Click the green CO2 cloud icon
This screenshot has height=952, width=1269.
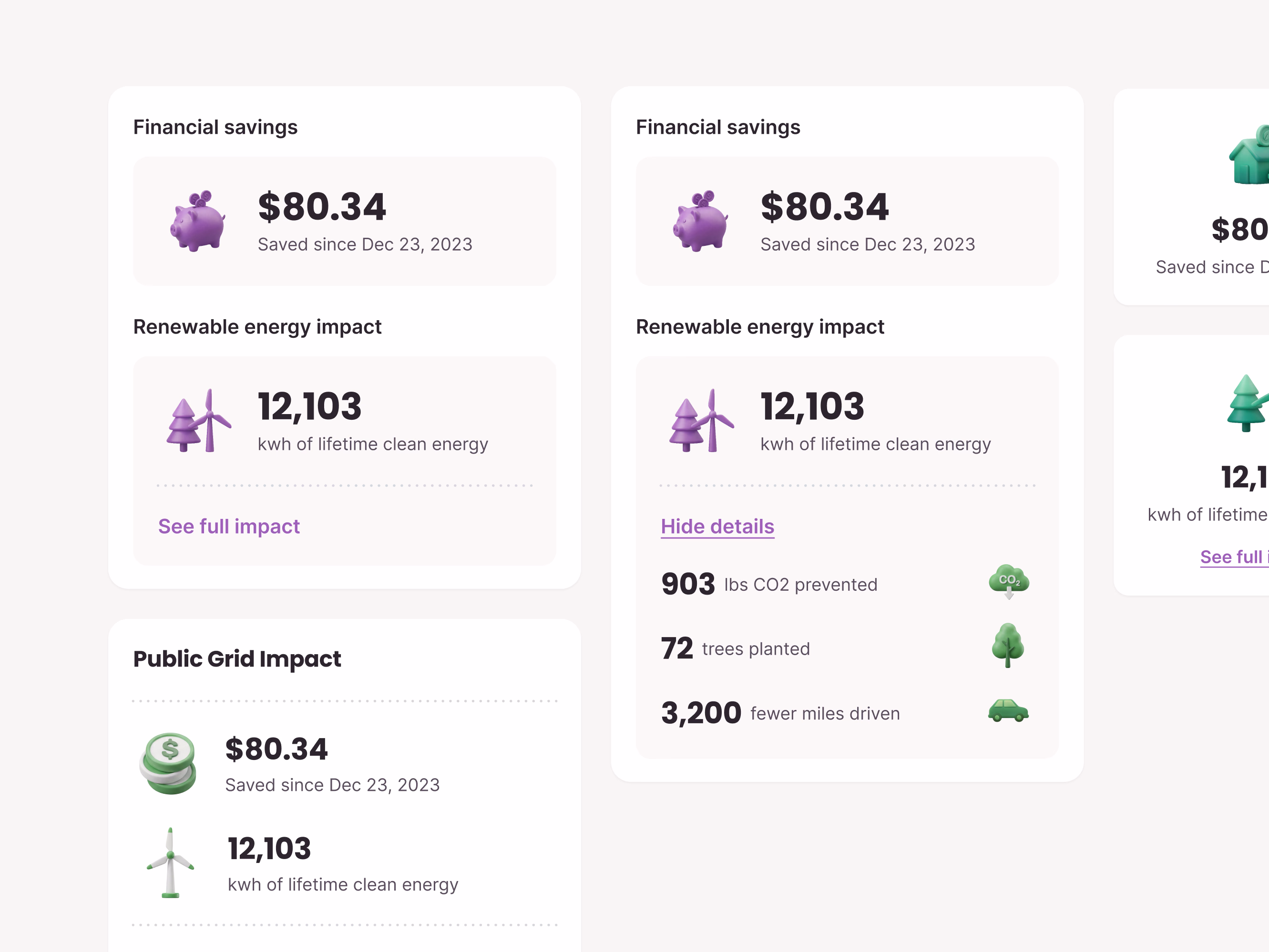click(1009, 581)
